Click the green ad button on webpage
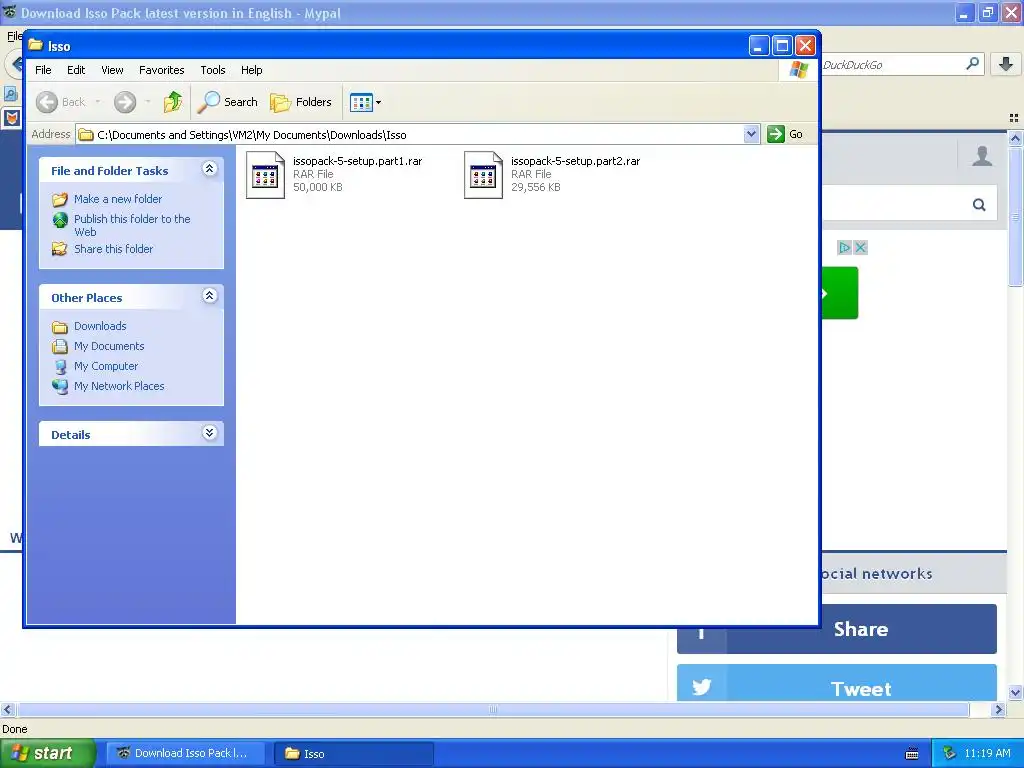This screenshot has width=1024, height=768. point(840,293)
